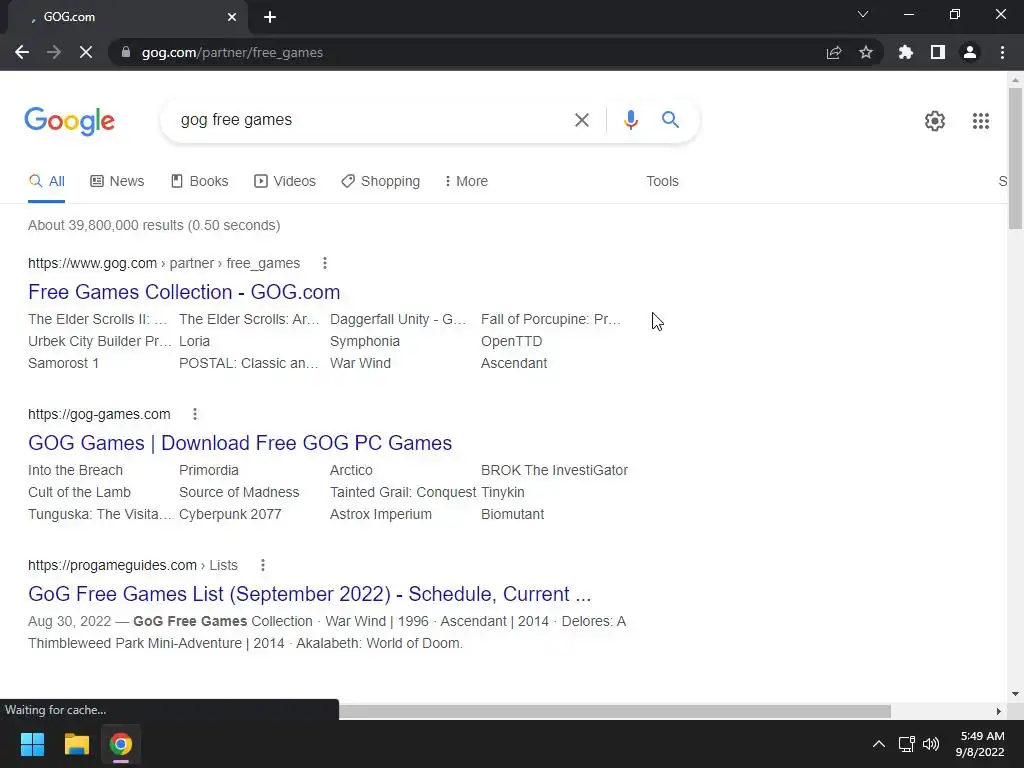Open the Google apps grid

tap(980, 121)
